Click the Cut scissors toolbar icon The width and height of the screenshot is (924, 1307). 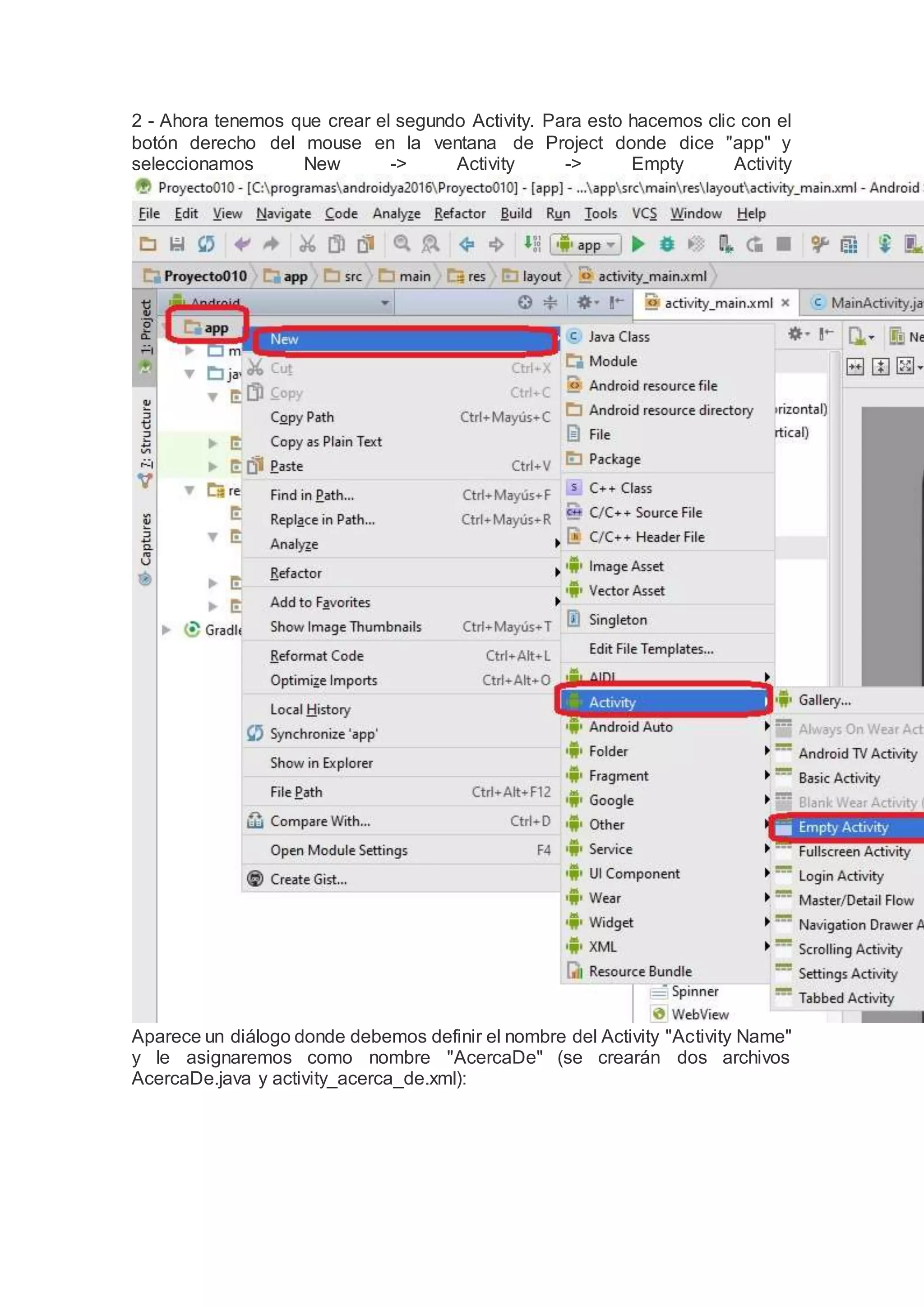[307, 245]
